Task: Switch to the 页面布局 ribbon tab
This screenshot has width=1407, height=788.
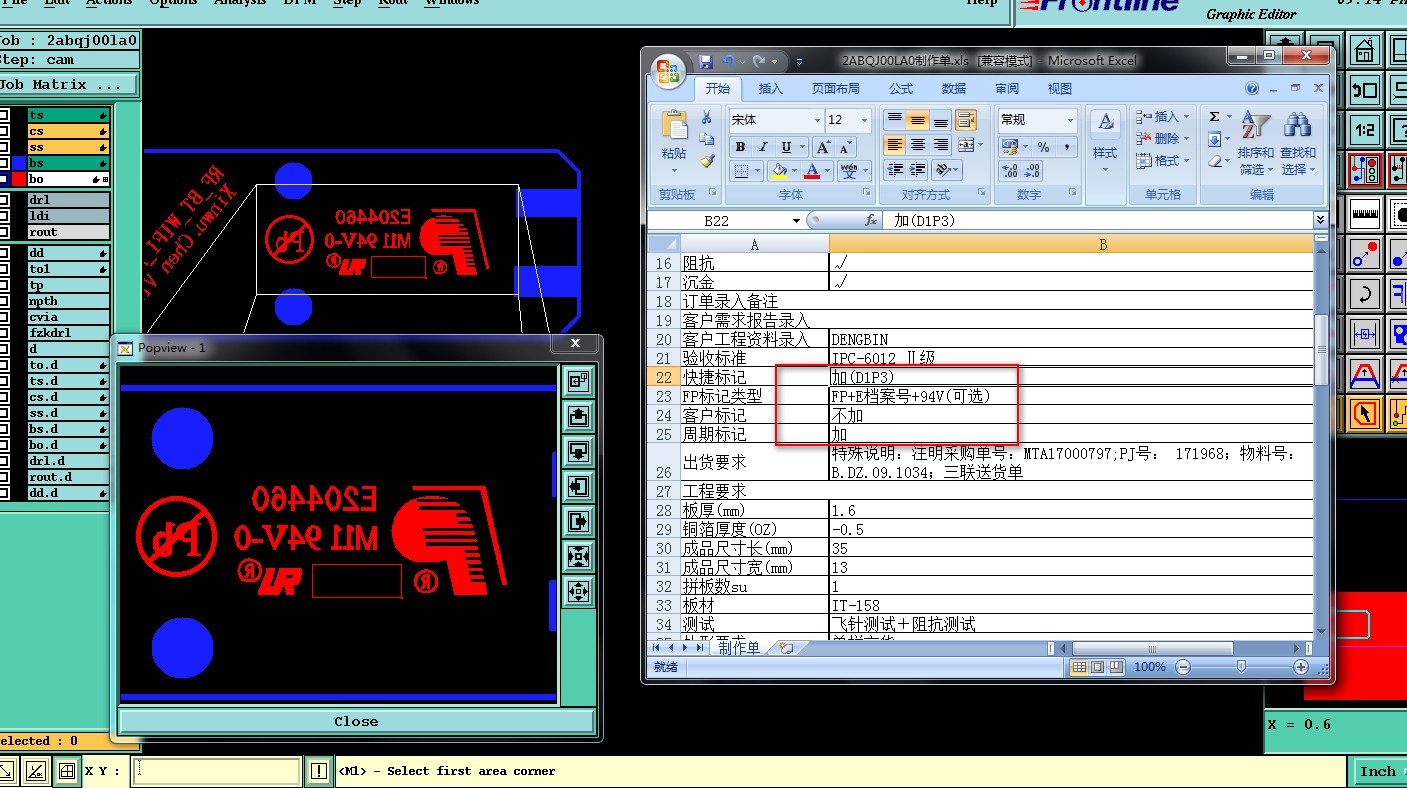Action: pos(836,89)
